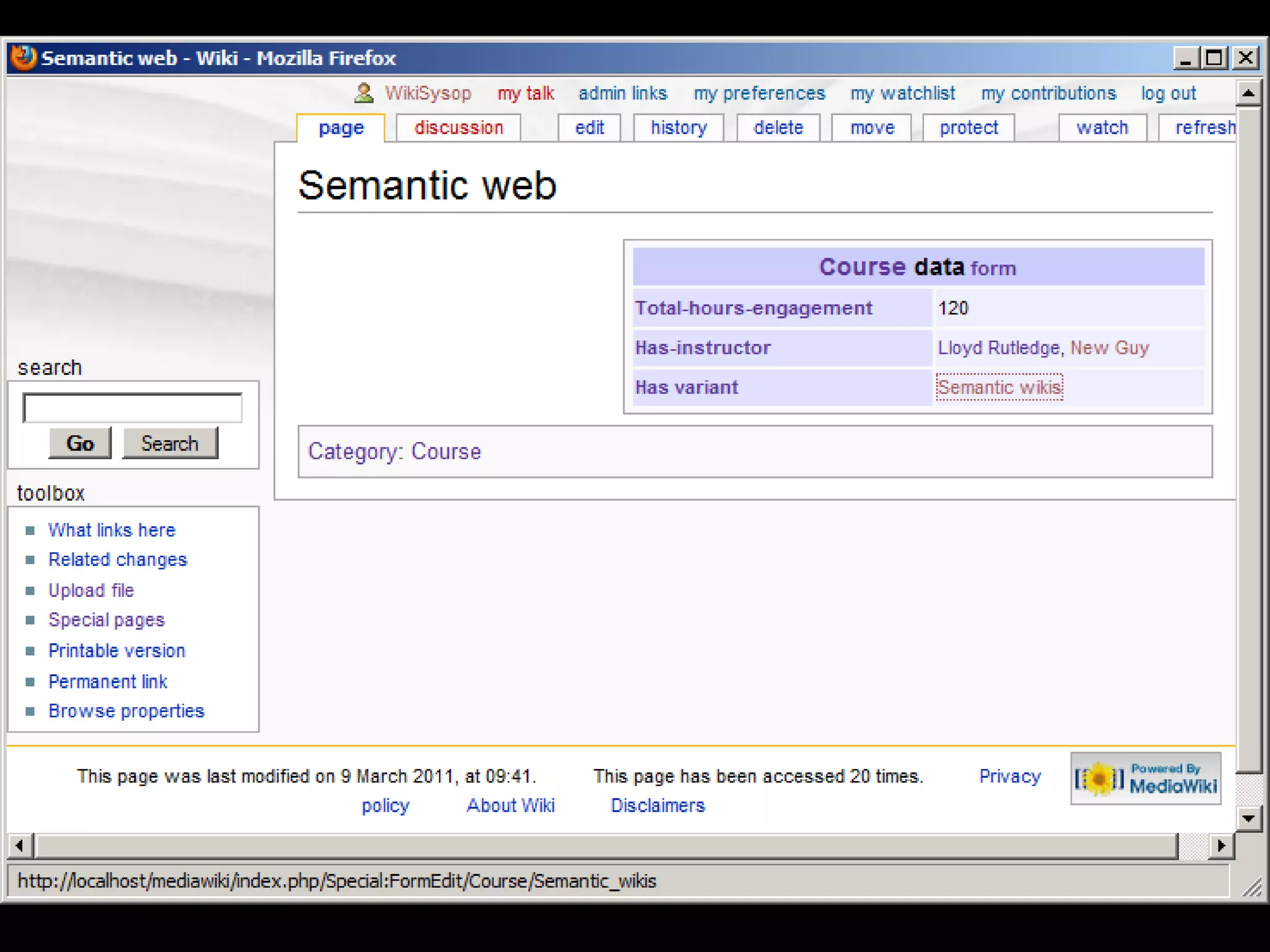
Task: Open the edit tab
Action: click(589, 128)
